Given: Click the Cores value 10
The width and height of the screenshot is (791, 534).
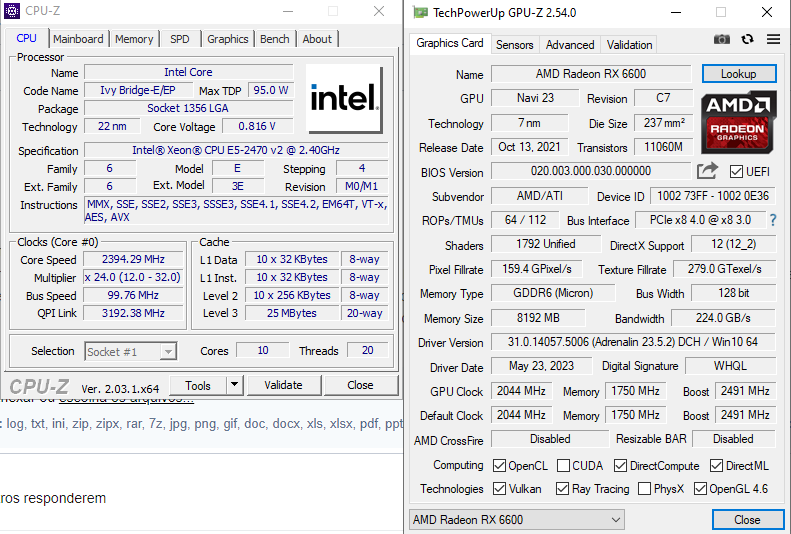Looking at the screenshot, I should [x=263, y=350].
